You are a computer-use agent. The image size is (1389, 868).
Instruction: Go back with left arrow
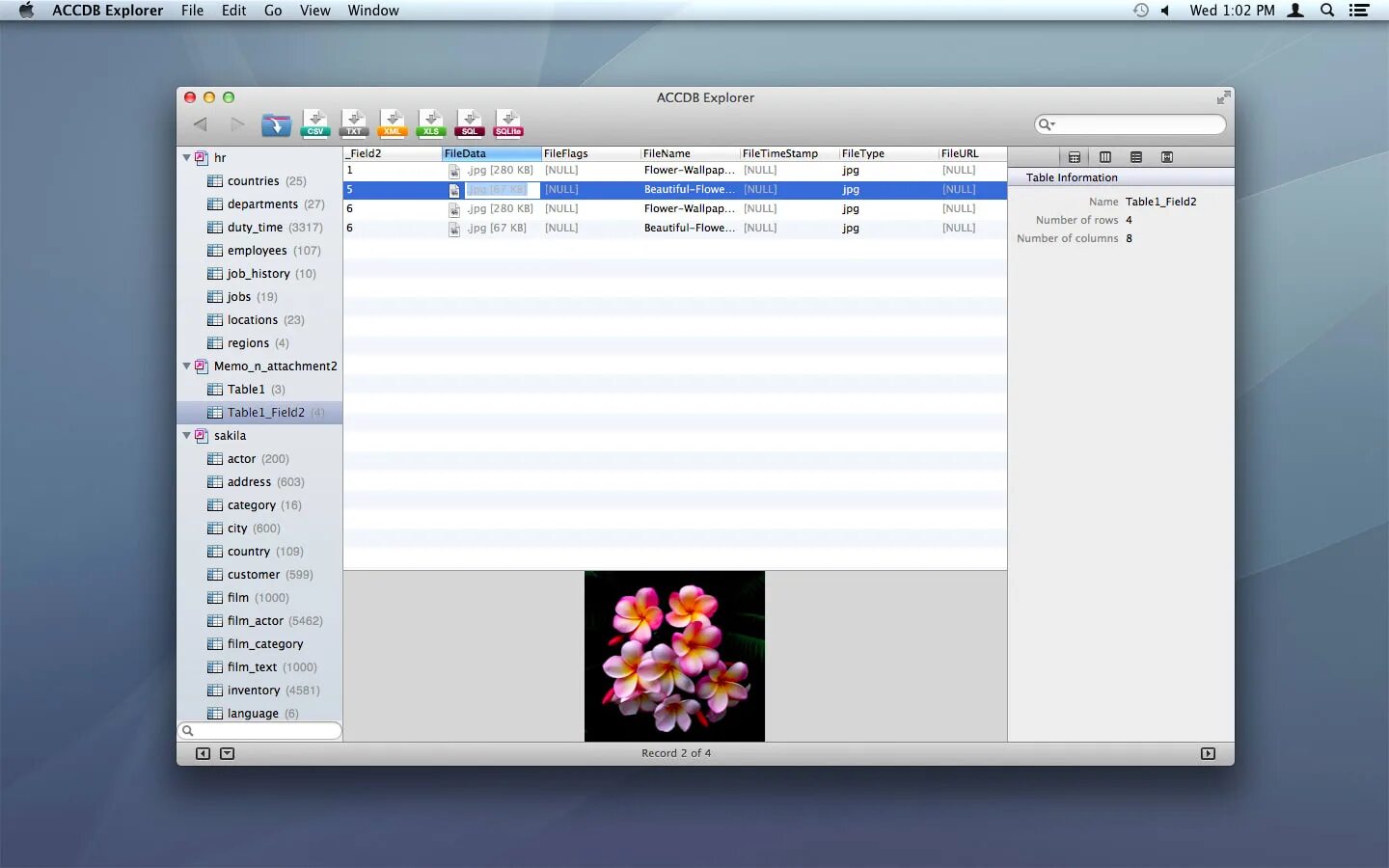pos(201,123)
